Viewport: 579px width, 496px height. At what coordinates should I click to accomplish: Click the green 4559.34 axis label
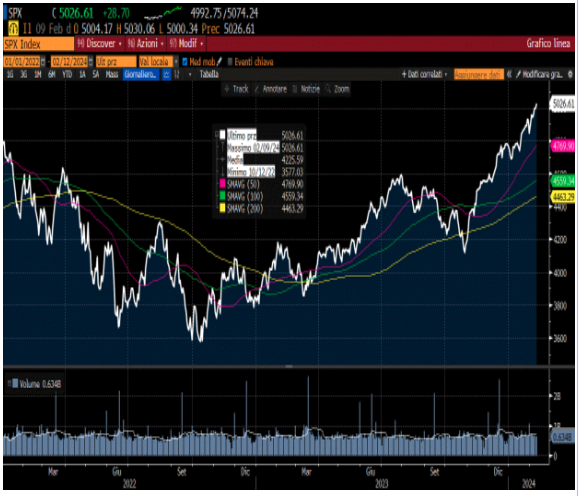click(563, 181)
